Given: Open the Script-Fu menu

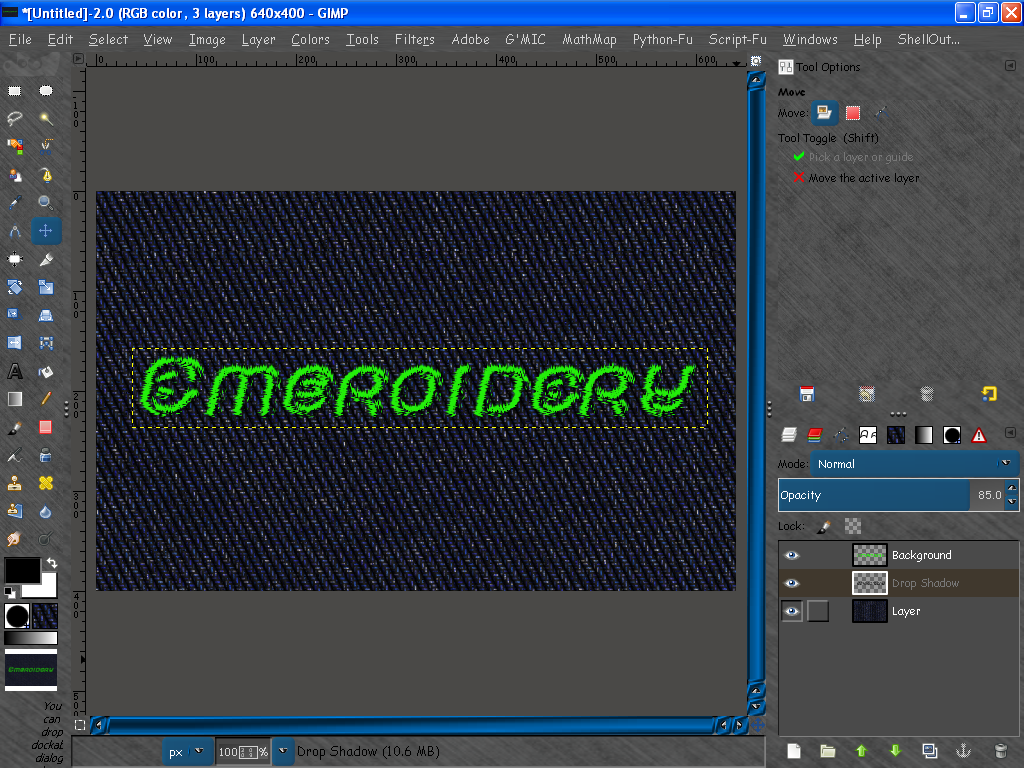Looking at the screenshot, I should pos(737,40).
